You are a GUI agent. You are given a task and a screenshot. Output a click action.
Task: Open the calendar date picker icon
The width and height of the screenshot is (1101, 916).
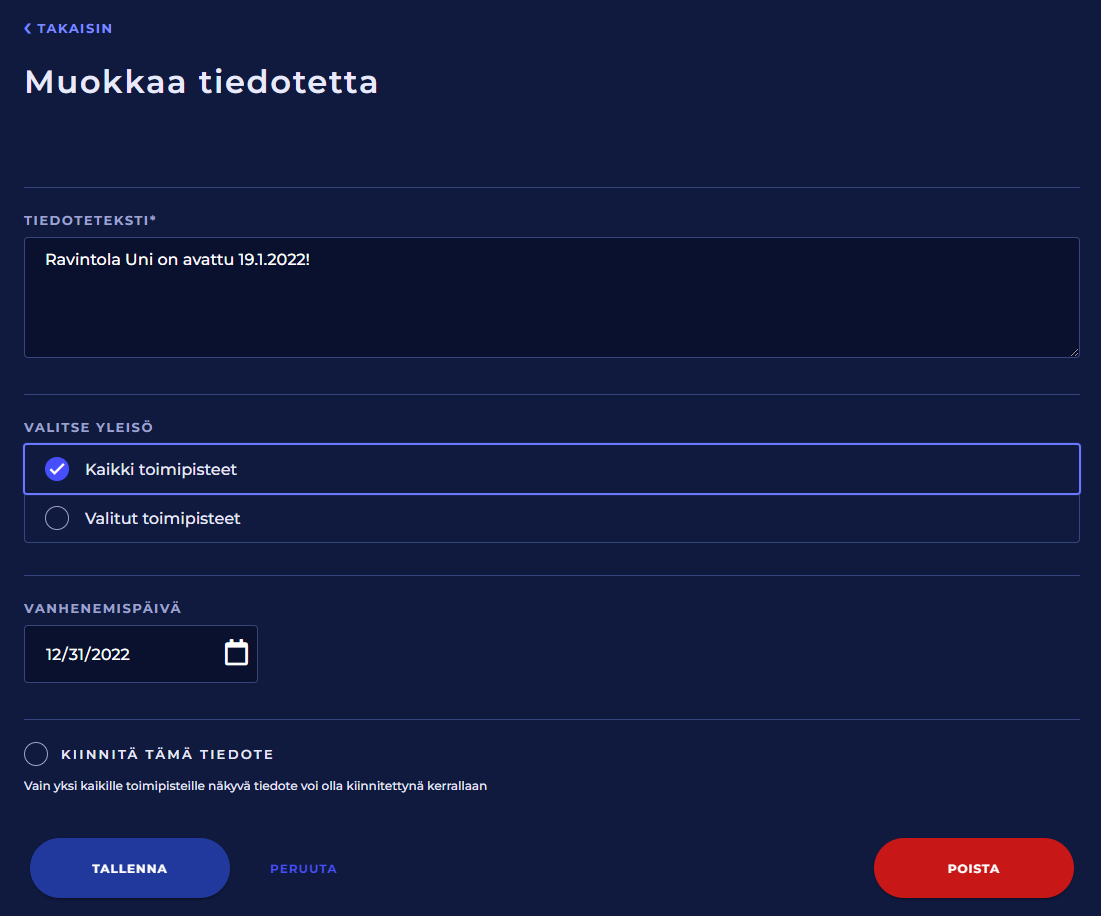[x=236, y=653]
